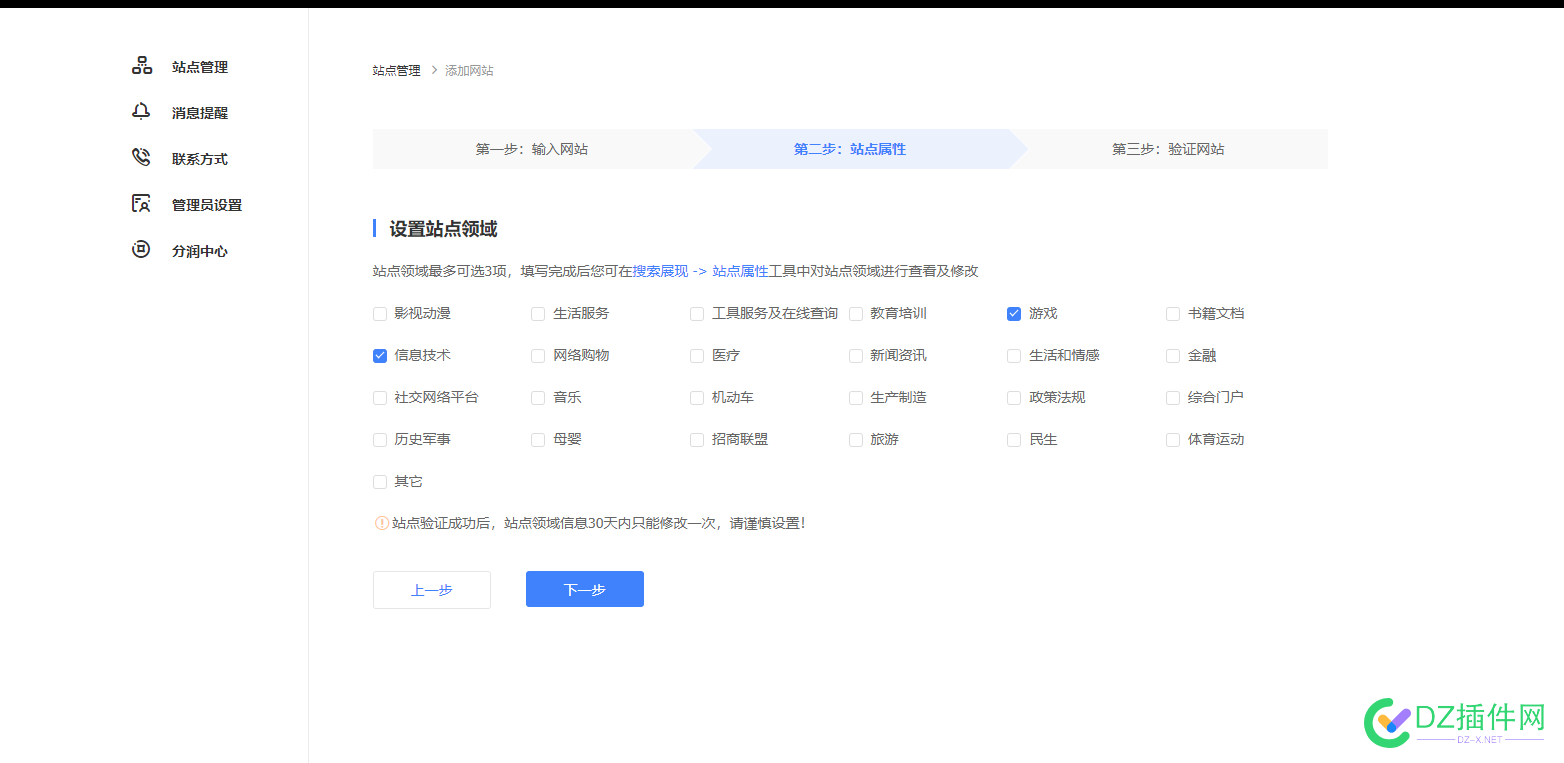Check the 招商联盟 checkbox
This screenshot has height=763, width=1564.
pyautogui.click(x=697, y=440)
